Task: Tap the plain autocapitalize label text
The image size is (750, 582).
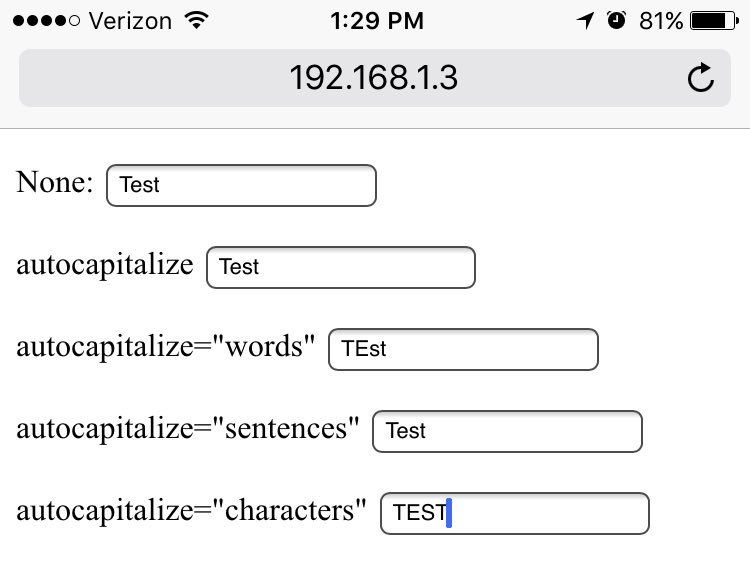Action: (x=105, y=265)
